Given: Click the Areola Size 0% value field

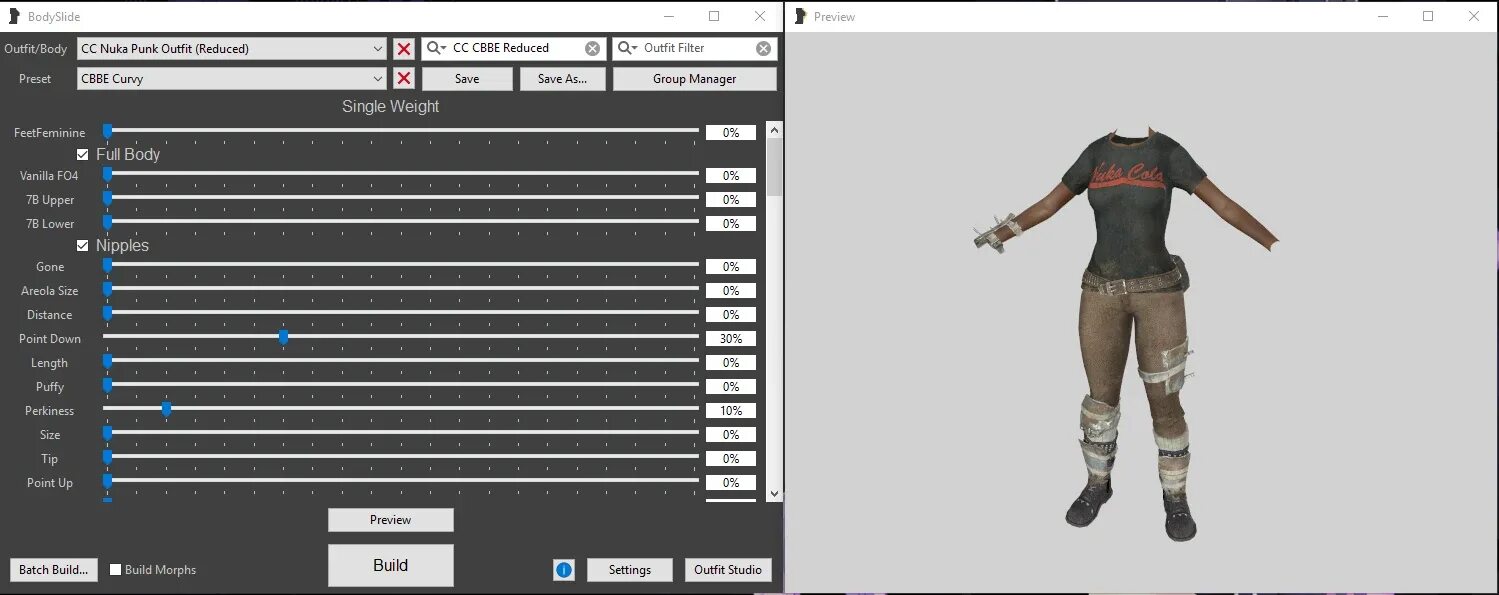Looking at the screenshot, I should pyautogui.click(x=731, y=291).
